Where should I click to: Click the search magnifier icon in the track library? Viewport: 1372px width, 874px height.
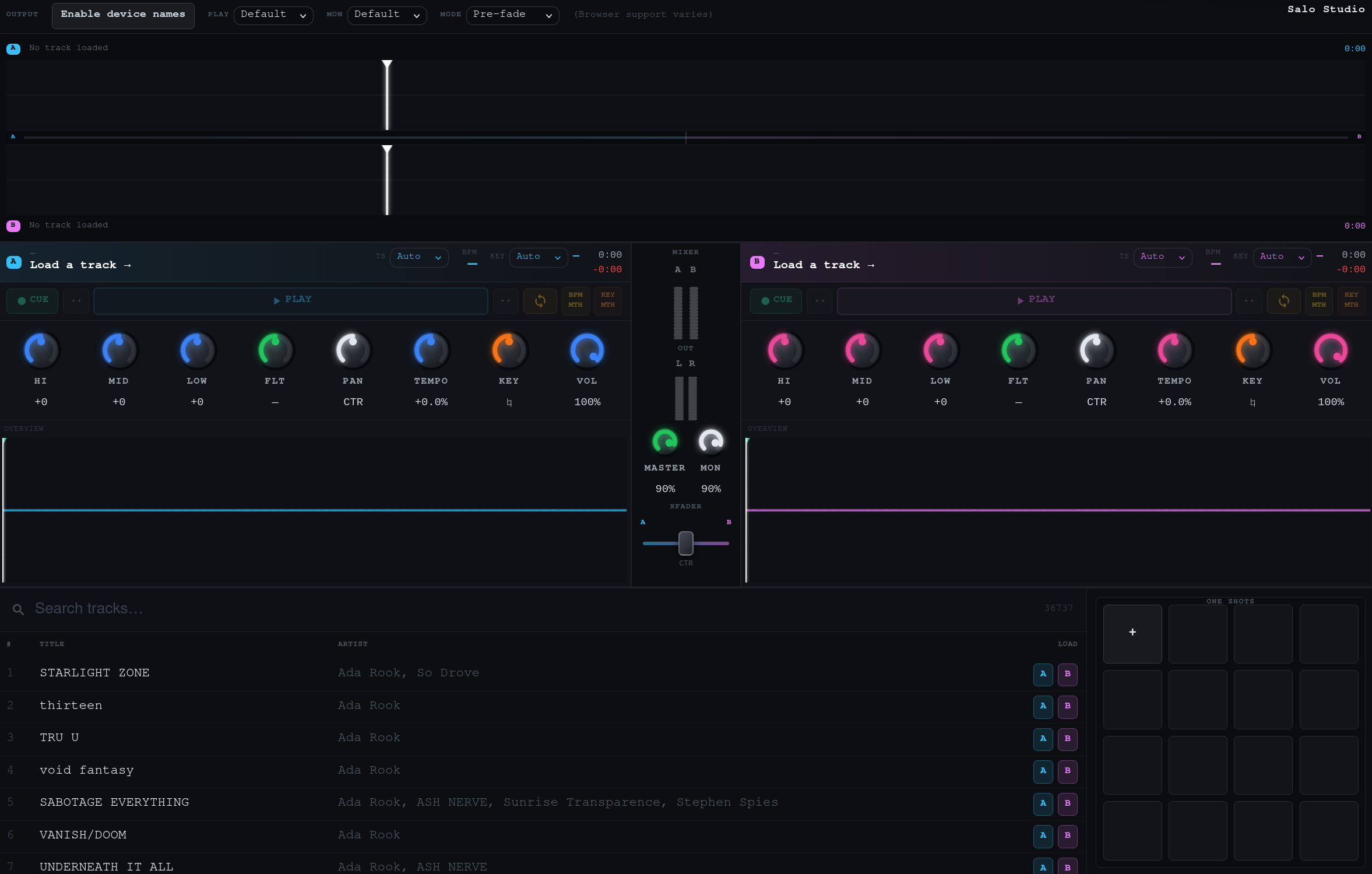click(17, 609)
